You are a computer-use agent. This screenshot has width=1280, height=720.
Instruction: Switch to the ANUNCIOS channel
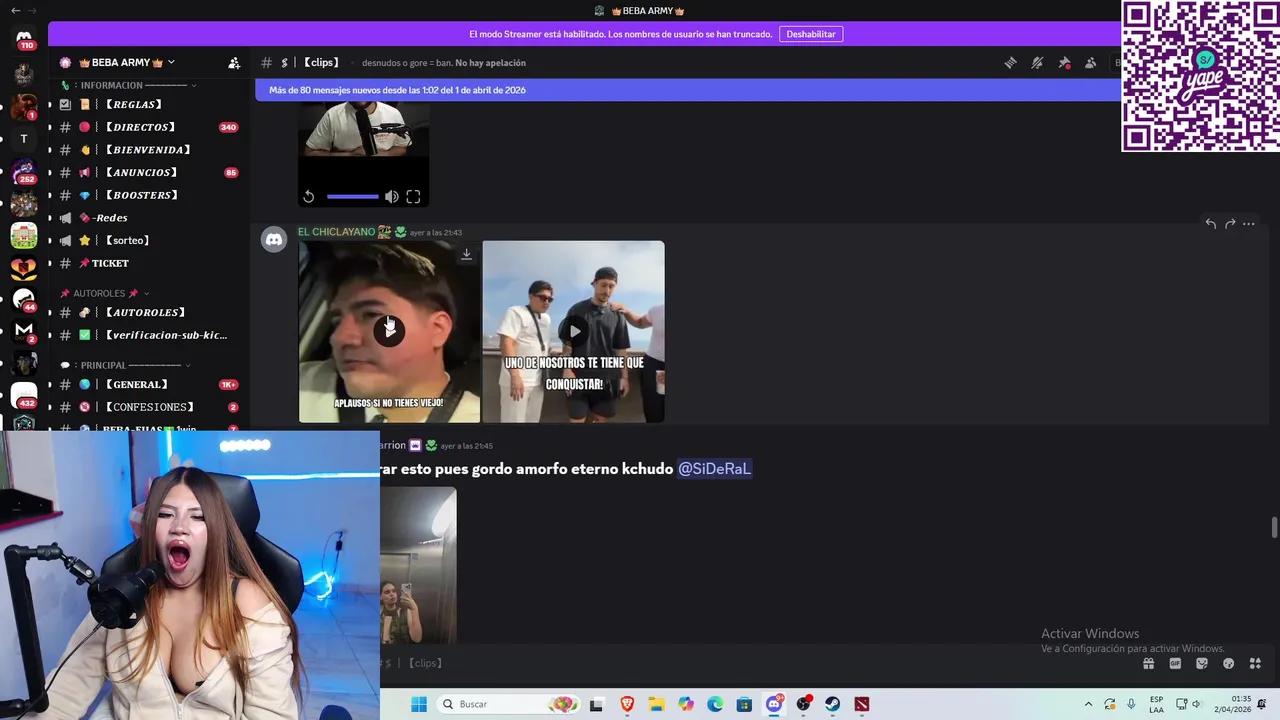click(141, 172)
